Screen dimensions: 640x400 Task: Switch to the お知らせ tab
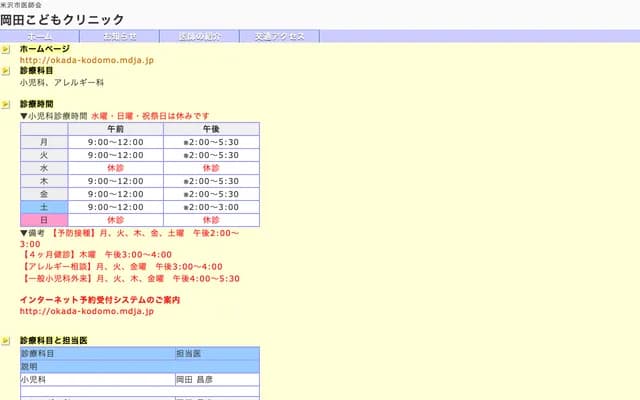[x=120, y=36]
